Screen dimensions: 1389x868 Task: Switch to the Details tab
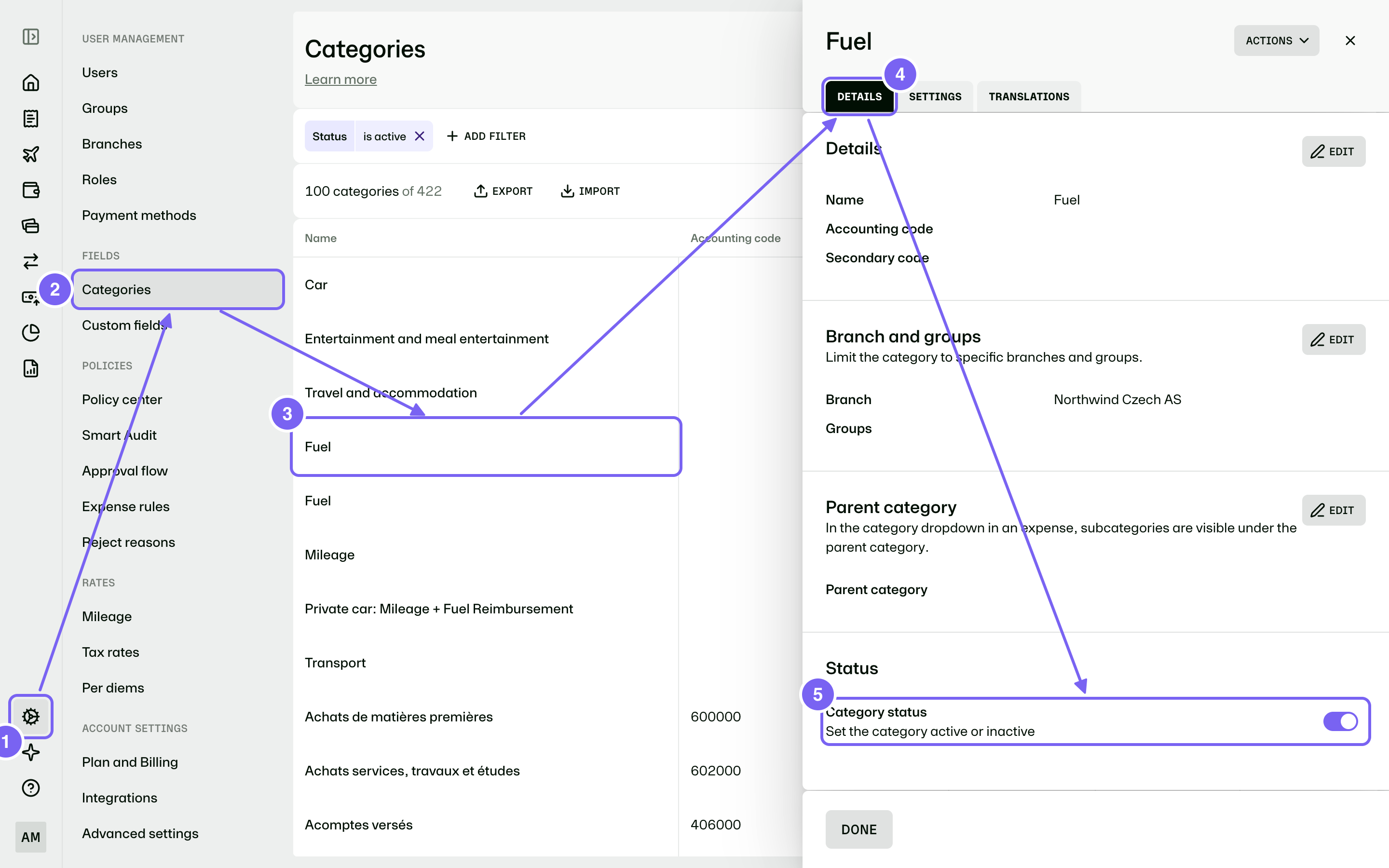[x=859, y=96]
